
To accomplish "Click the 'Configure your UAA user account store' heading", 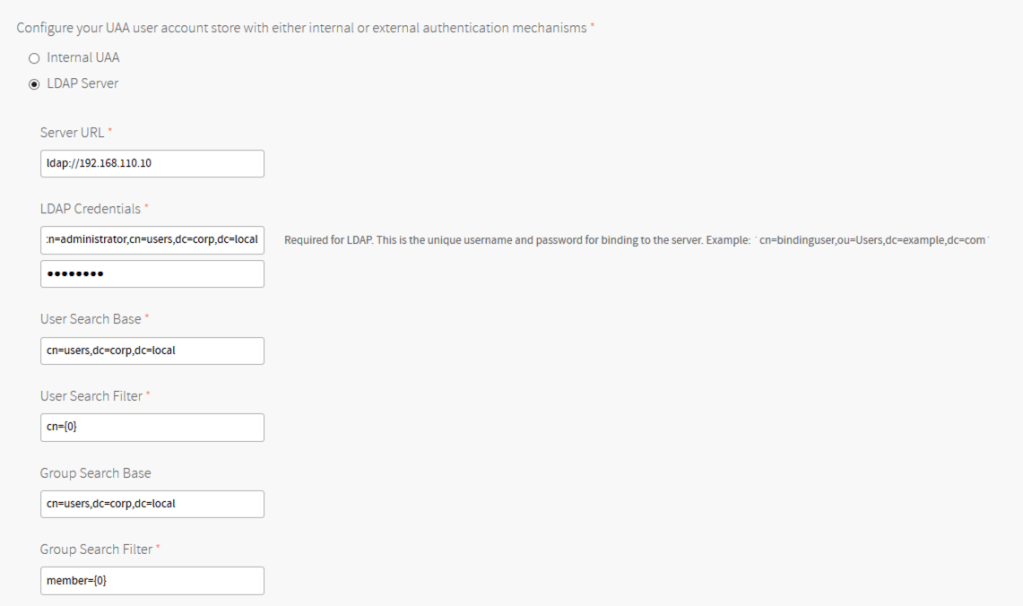I will [302, 26].
